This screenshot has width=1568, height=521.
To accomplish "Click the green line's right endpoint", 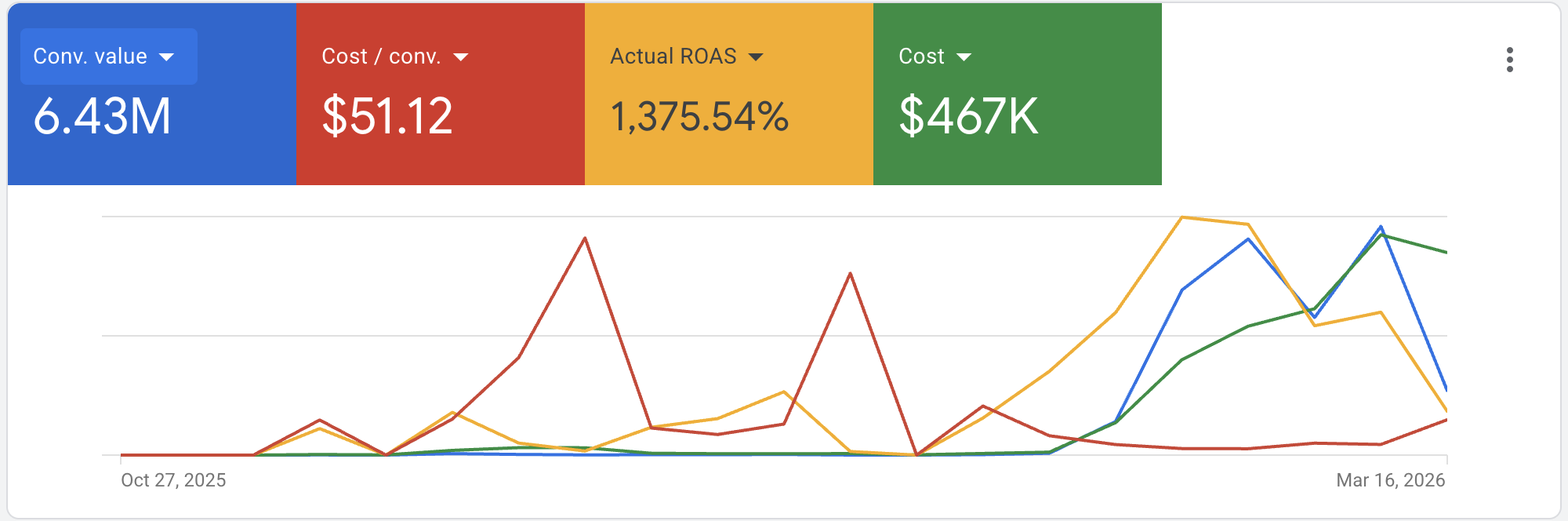I will (x=1446, y=253).
